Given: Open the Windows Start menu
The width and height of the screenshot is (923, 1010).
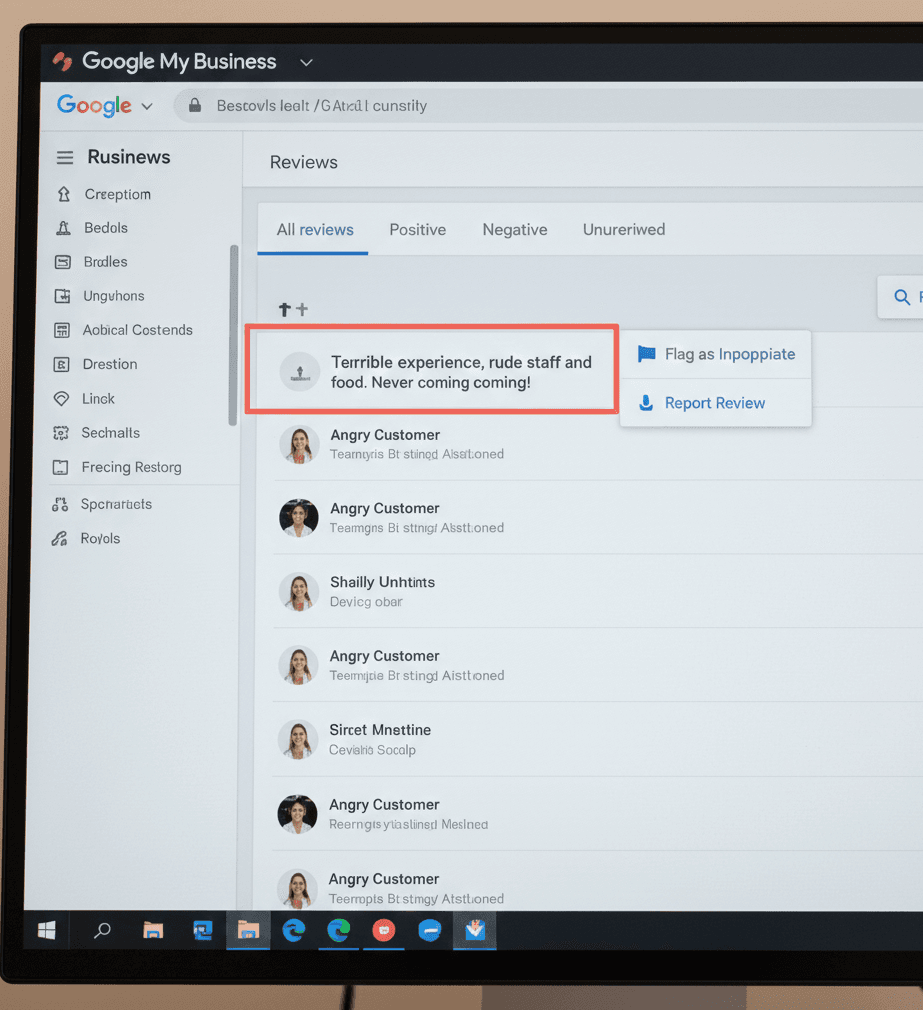Looking at the screenshot, I should click(x=46, y=930).
